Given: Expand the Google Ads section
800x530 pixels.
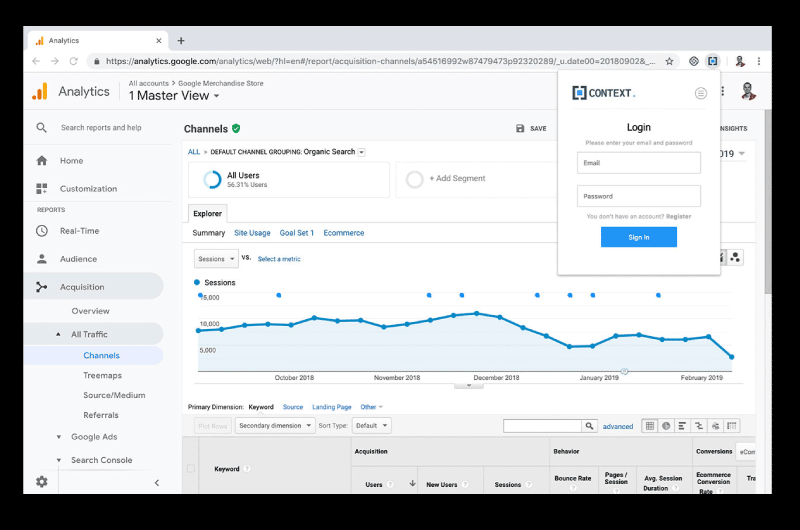Looking at the screenshot, I should coord(59,437).
